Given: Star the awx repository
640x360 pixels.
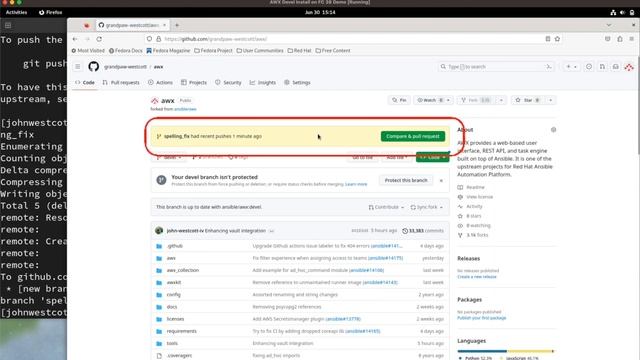Looking at the screenshot, I should (x=528, y=100).
